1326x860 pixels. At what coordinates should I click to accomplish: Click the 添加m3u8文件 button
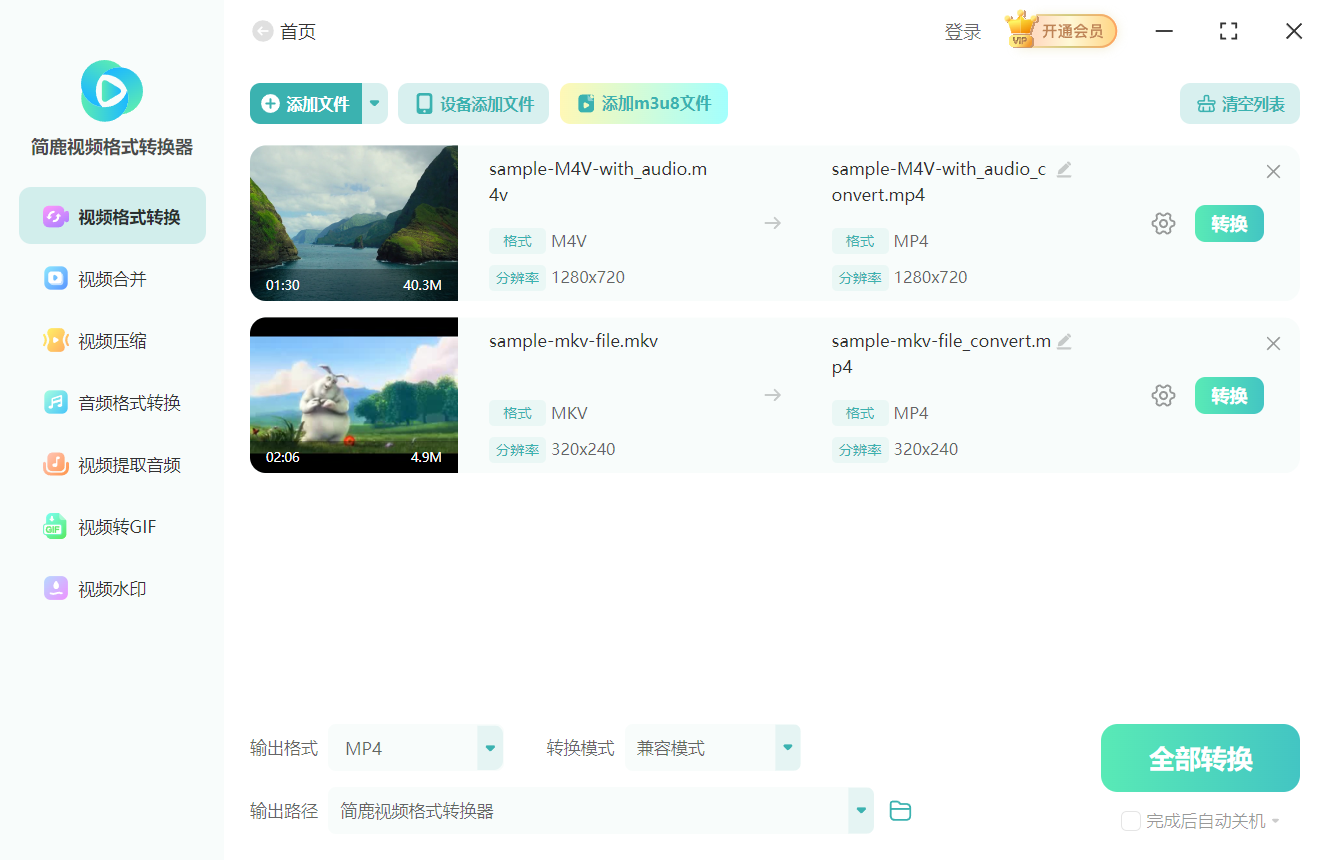click(x=644, y=103)
